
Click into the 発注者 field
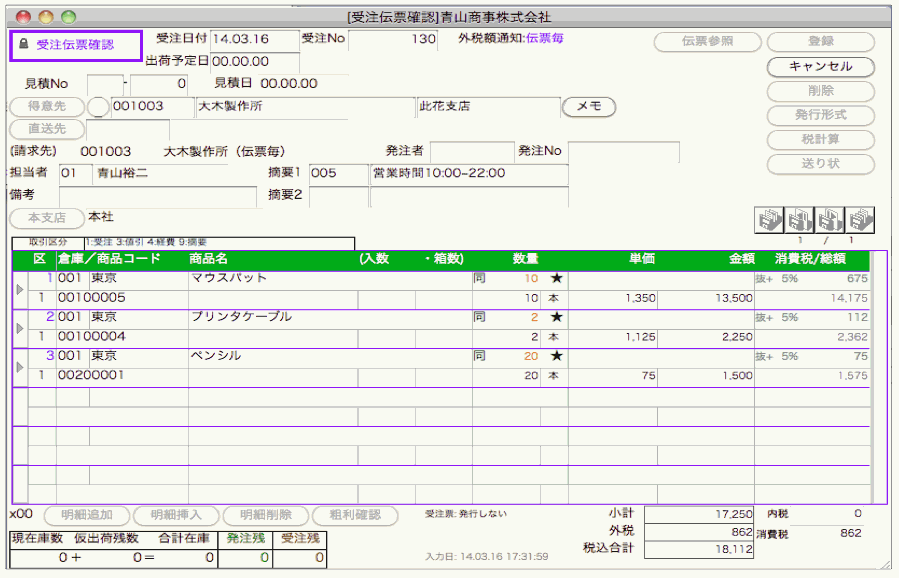pos(472,151)
